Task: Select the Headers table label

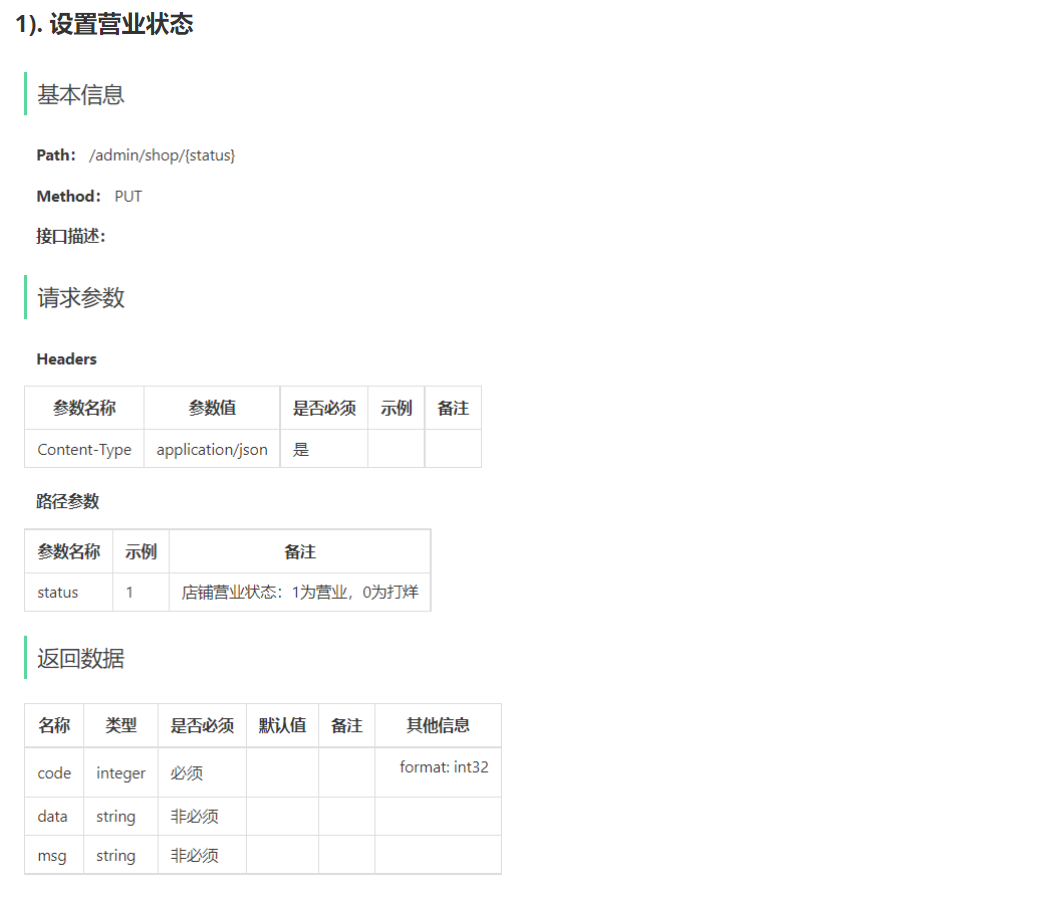Action: (x=66, y=359)
